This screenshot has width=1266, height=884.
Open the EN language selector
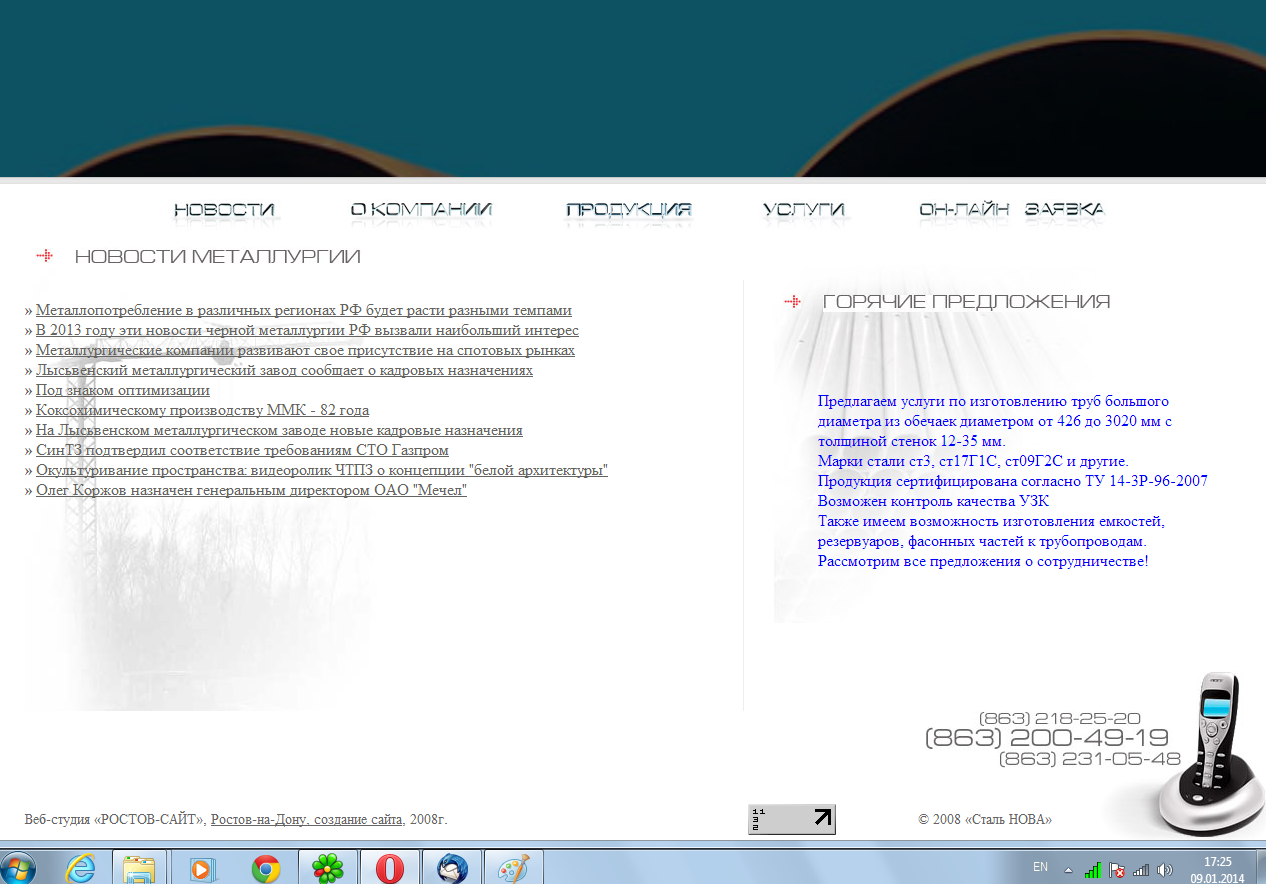click(x=1040, y=867)
